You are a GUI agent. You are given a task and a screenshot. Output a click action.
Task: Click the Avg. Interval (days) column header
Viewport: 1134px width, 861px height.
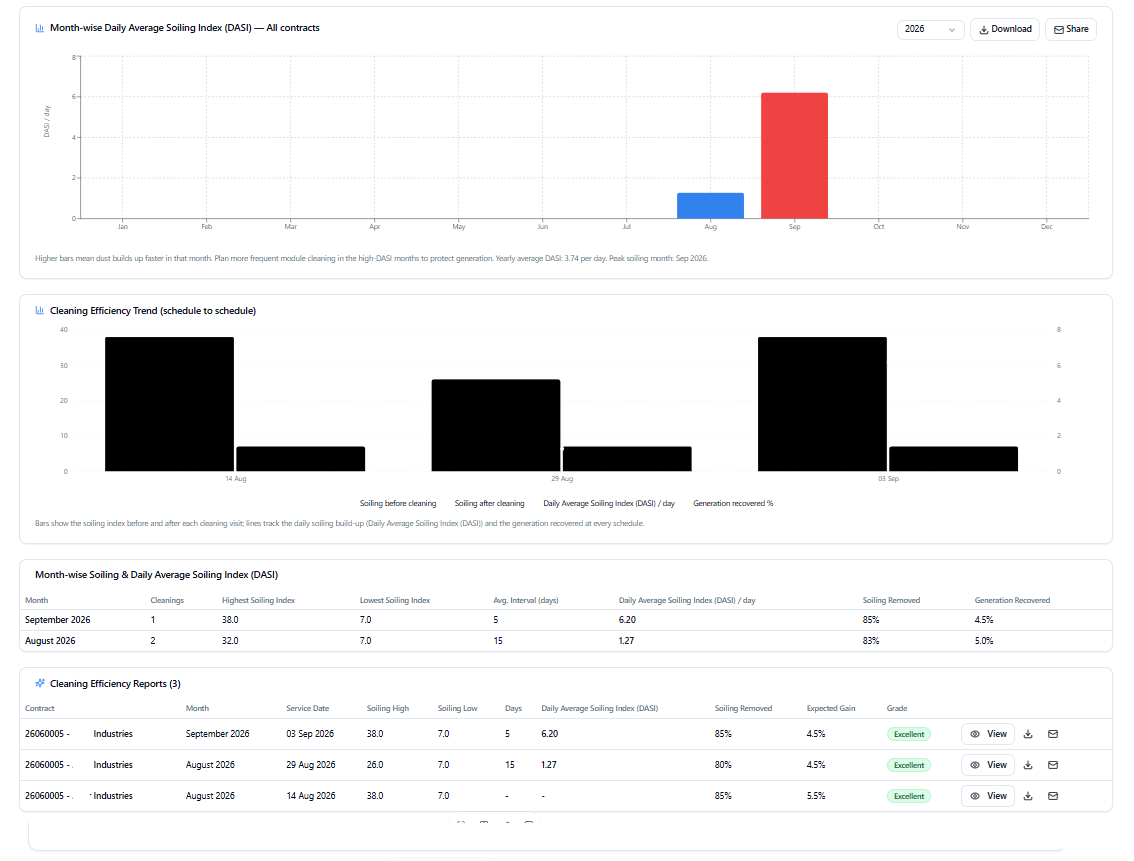point(526,600)
